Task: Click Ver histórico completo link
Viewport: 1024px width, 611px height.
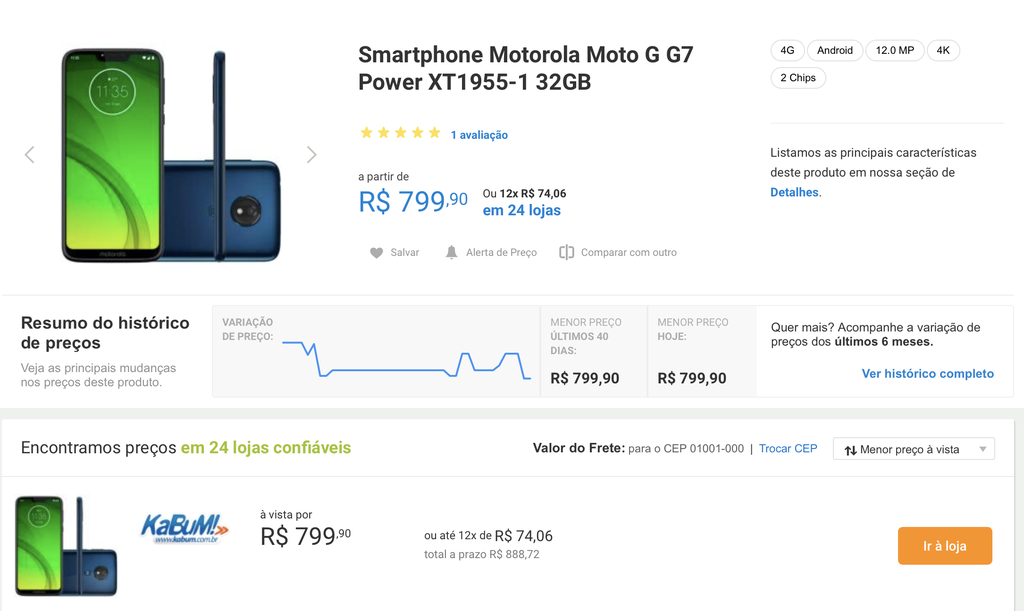Action: [x=927, y=373]
